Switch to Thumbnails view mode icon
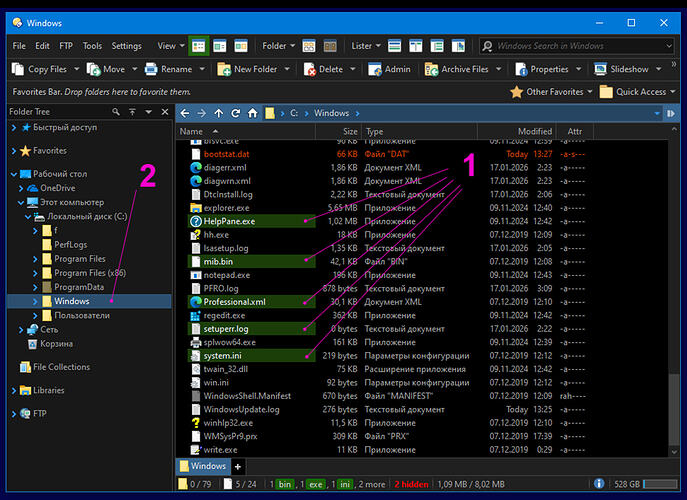 (x=241, y=46)
